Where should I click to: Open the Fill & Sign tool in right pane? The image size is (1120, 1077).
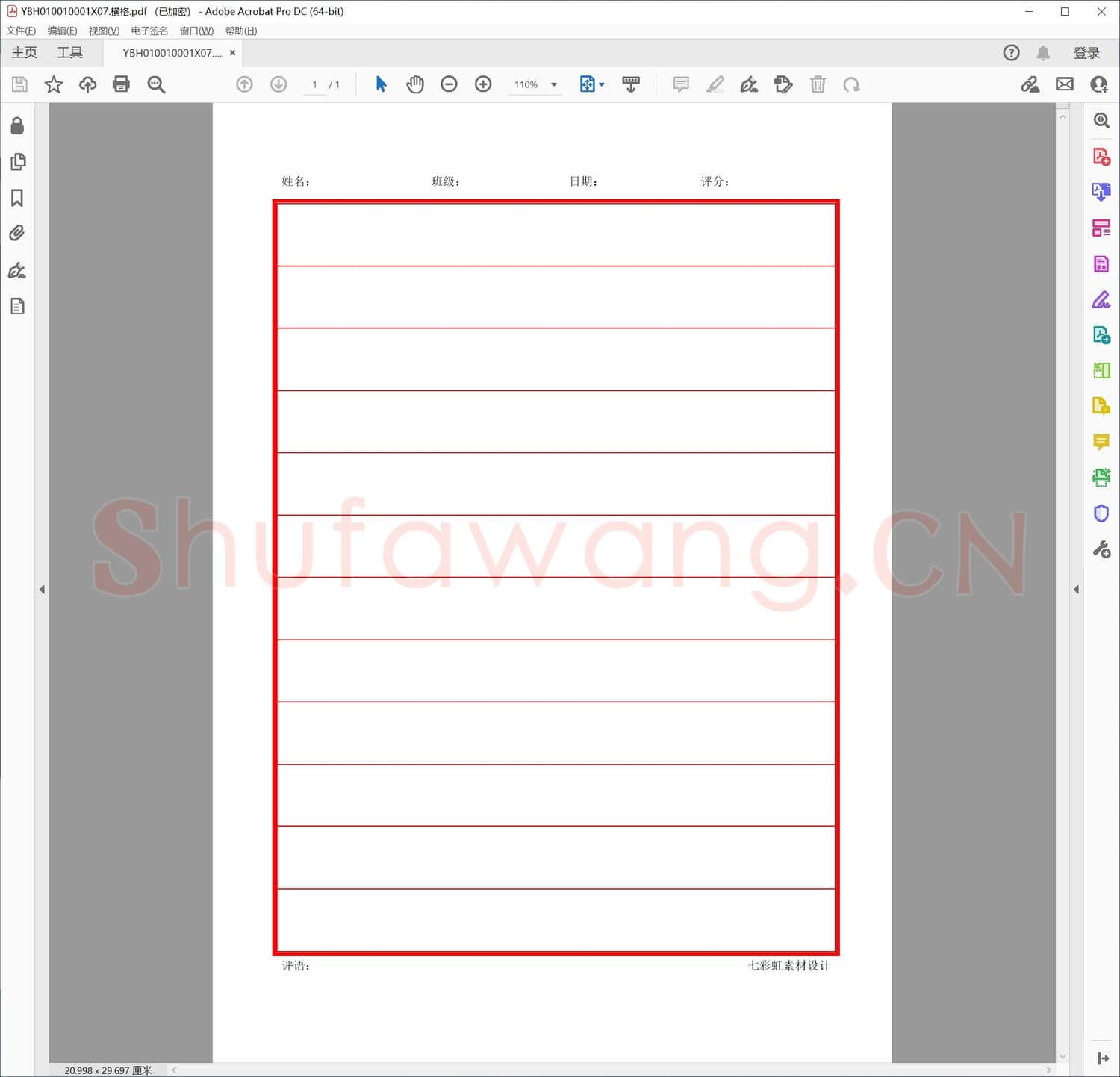[x=1101, y=299]
